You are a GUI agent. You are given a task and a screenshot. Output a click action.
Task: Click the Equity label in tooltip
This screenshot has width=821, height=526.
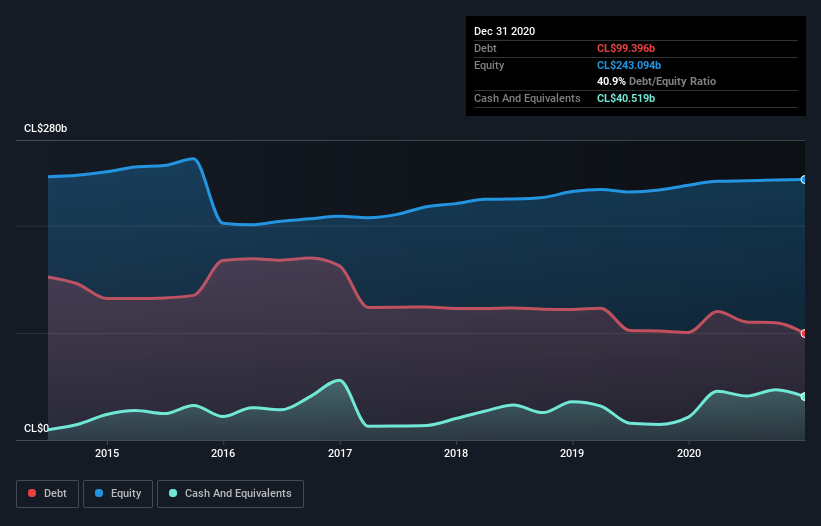click(489, 65)
